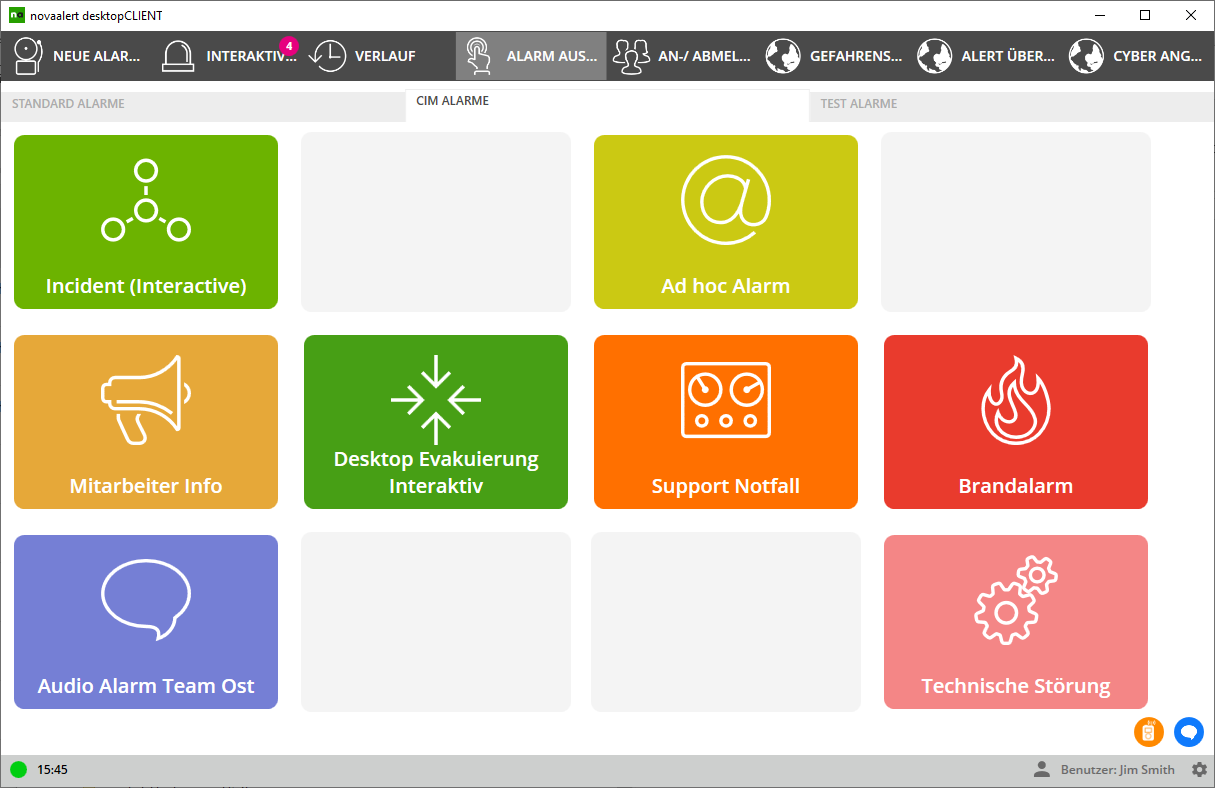
Task: Click the orange round device icon
Action: coord(1149,732)
